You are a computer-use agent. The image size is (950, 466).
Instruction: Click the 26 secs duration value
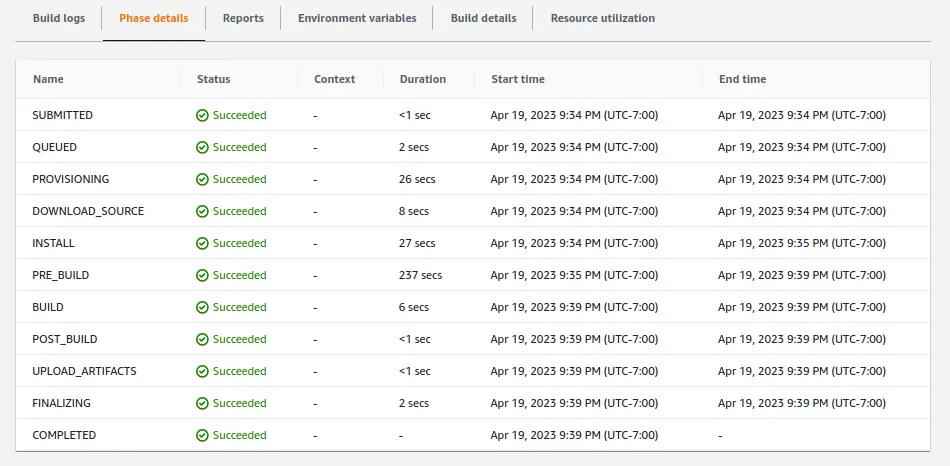[417, 179]
